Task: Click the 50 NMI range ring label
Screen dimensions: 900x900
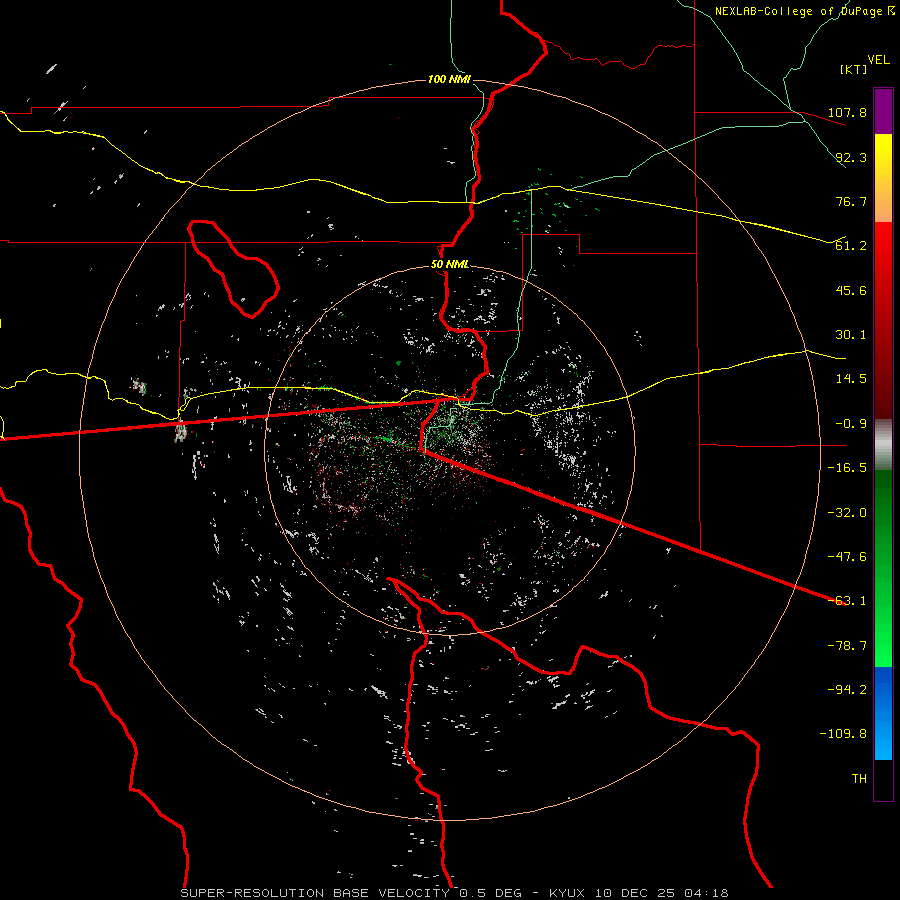Action: click(x=449, y=265)
